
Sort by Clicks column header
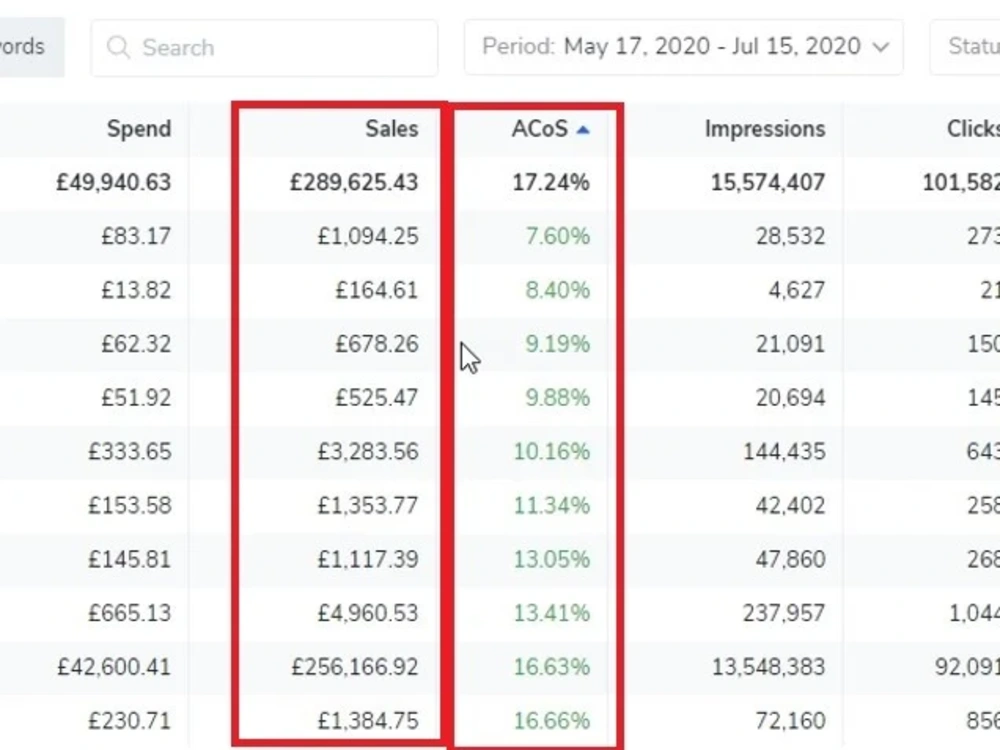click(x=973, y=129)
